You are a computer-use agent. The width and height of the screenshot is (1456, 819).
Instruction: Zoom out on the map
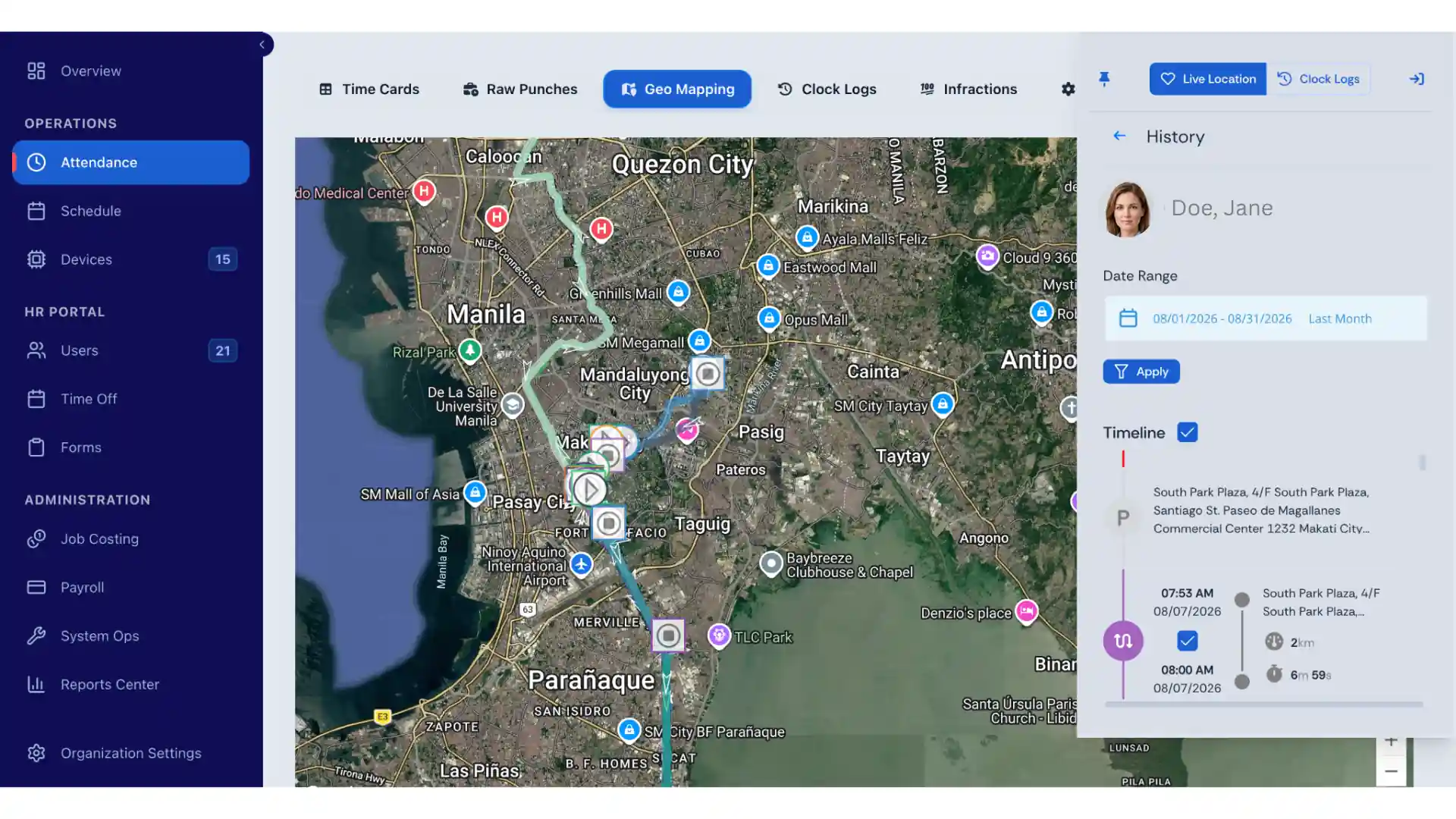click(x=1391, y=771)
